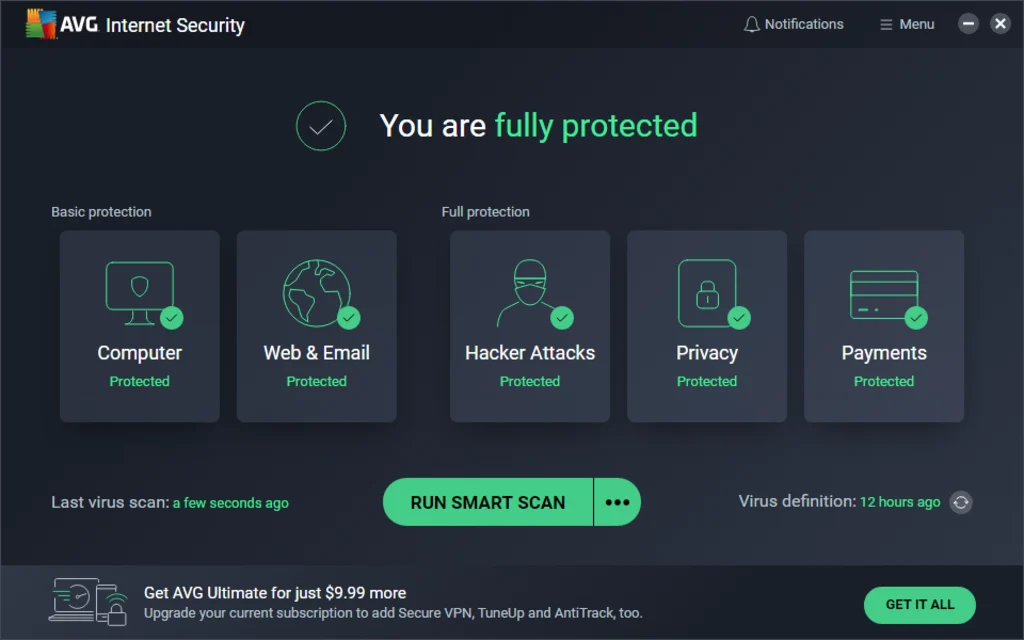1024x640 pixels.
Task: Click the green checkmark on Payments tile
Action: (916, 317)
